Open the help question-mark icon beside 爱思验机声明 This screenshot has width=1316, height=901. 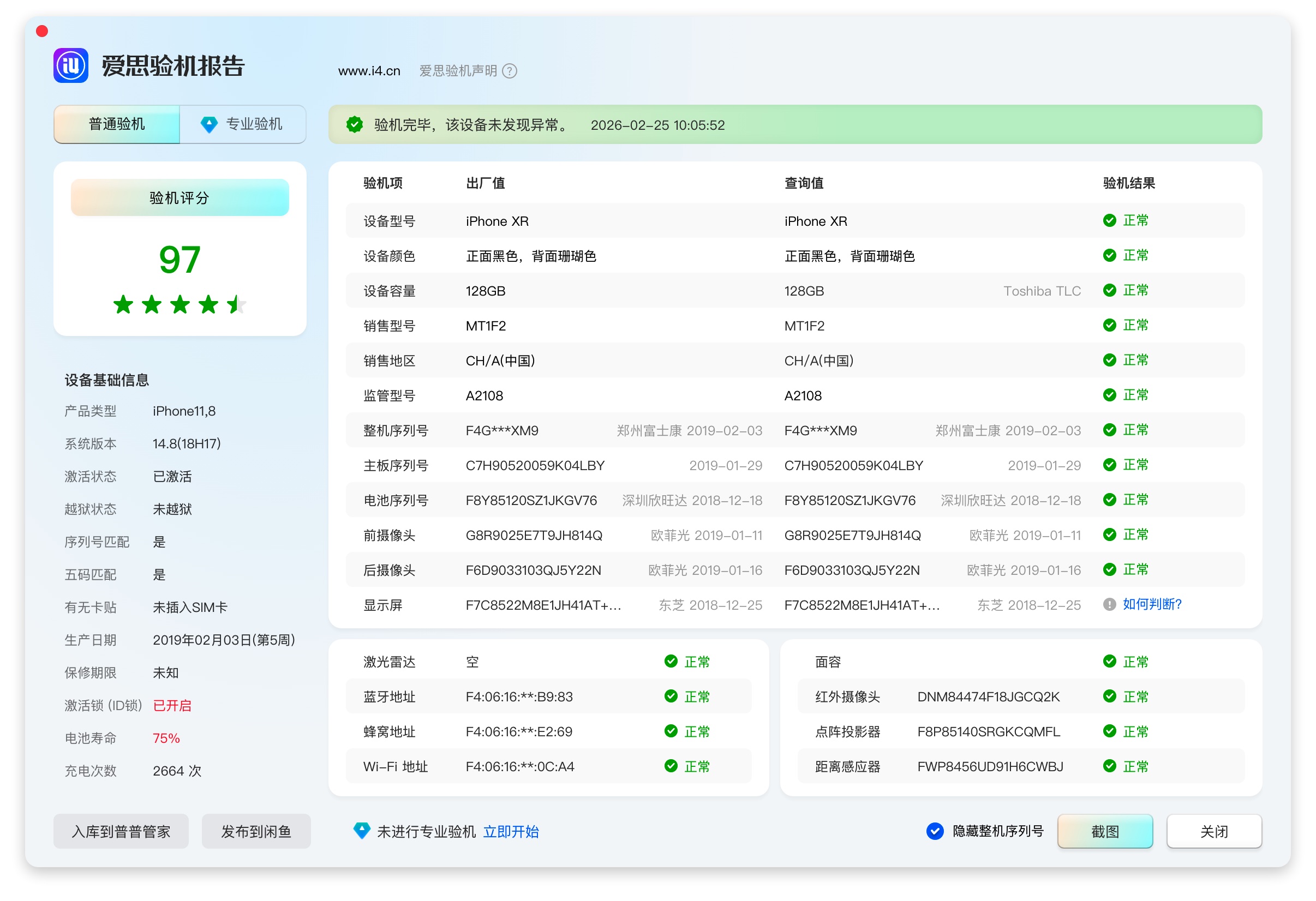510,71
